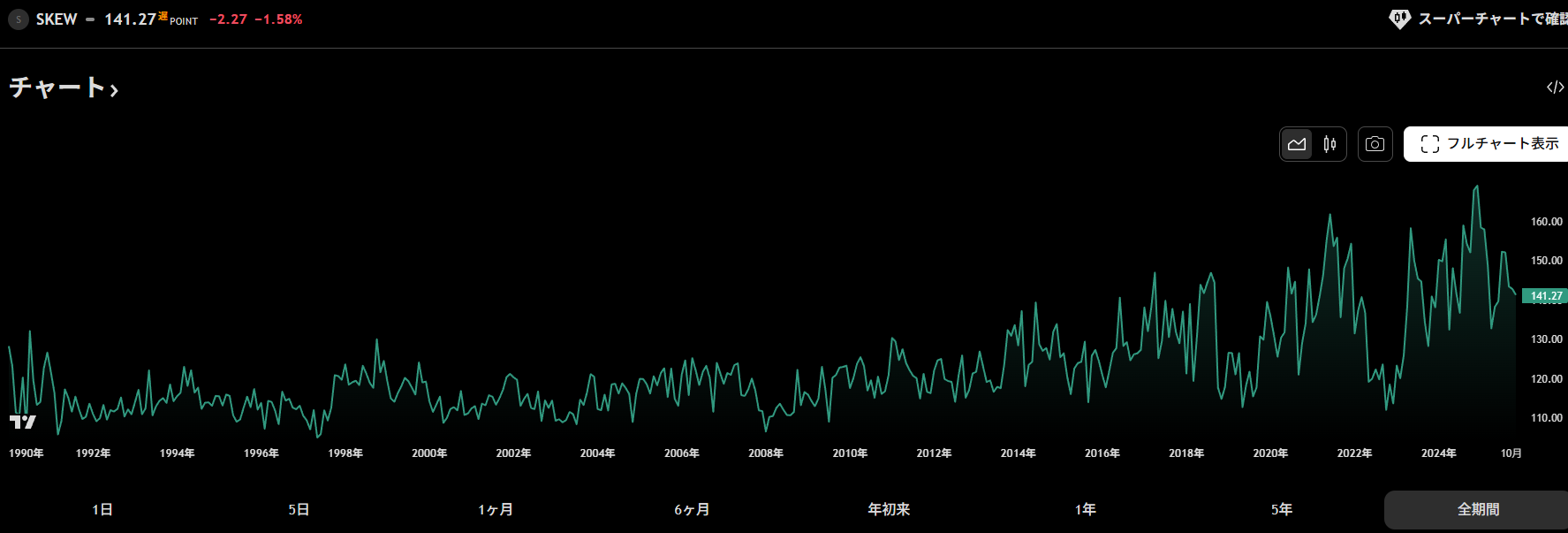Image resolution: width=1568 pixels, height=533 pixels.
Task: Select the 1ヶ月 time range
Action: click(495, 510)
